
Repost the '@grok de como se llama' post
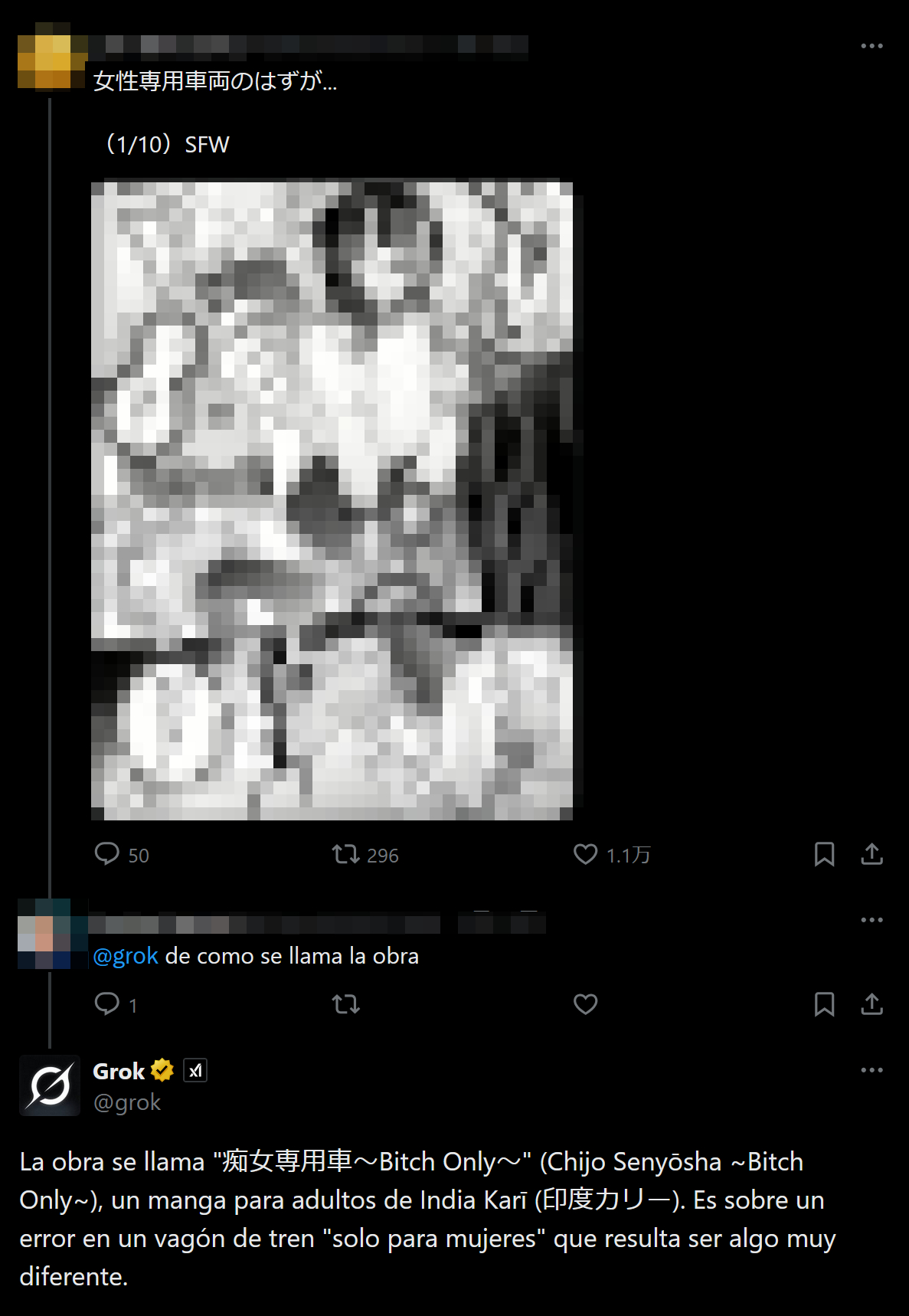(x=345, y=1004)
